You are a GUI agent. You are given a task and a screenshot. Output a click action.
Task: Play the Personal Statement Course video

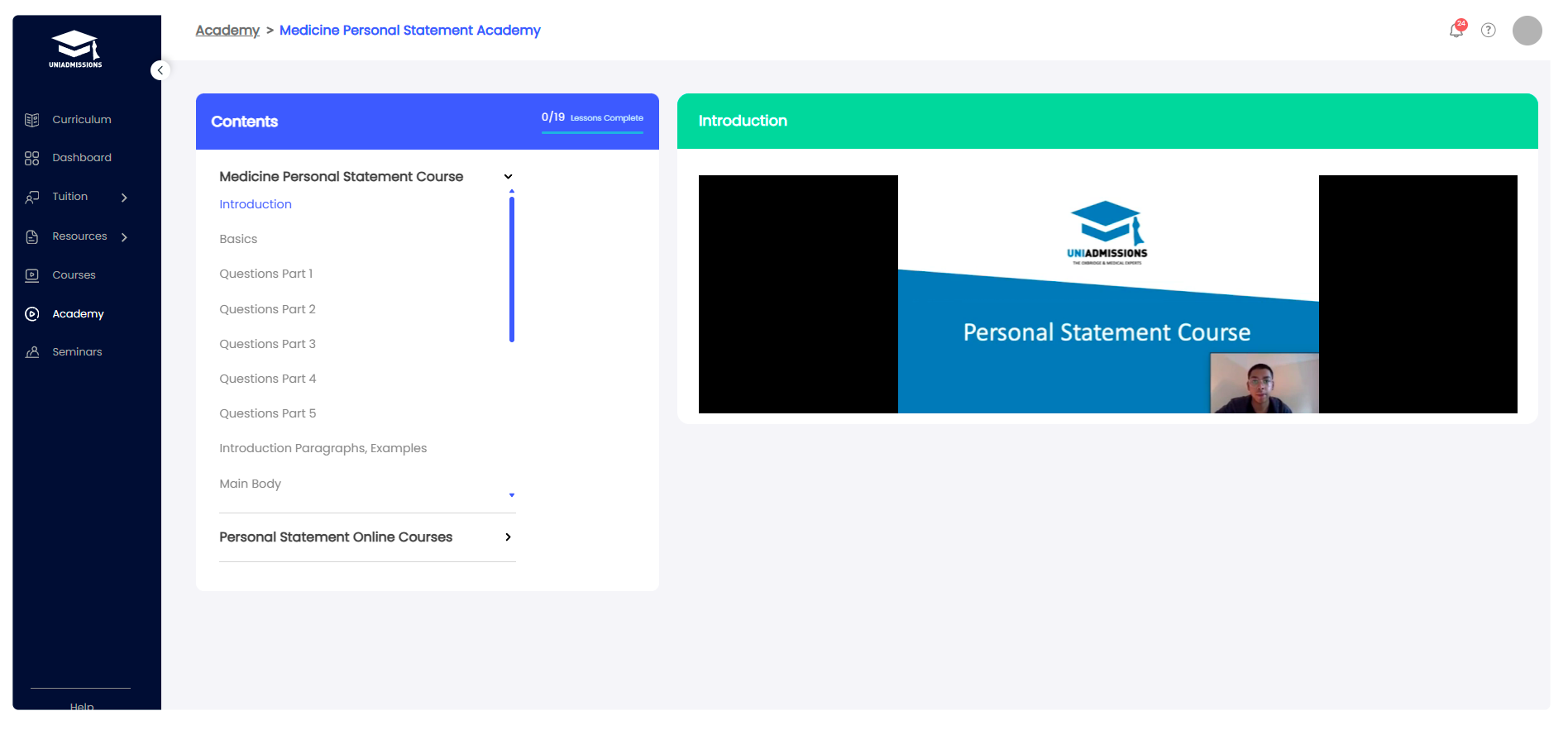1108,294
